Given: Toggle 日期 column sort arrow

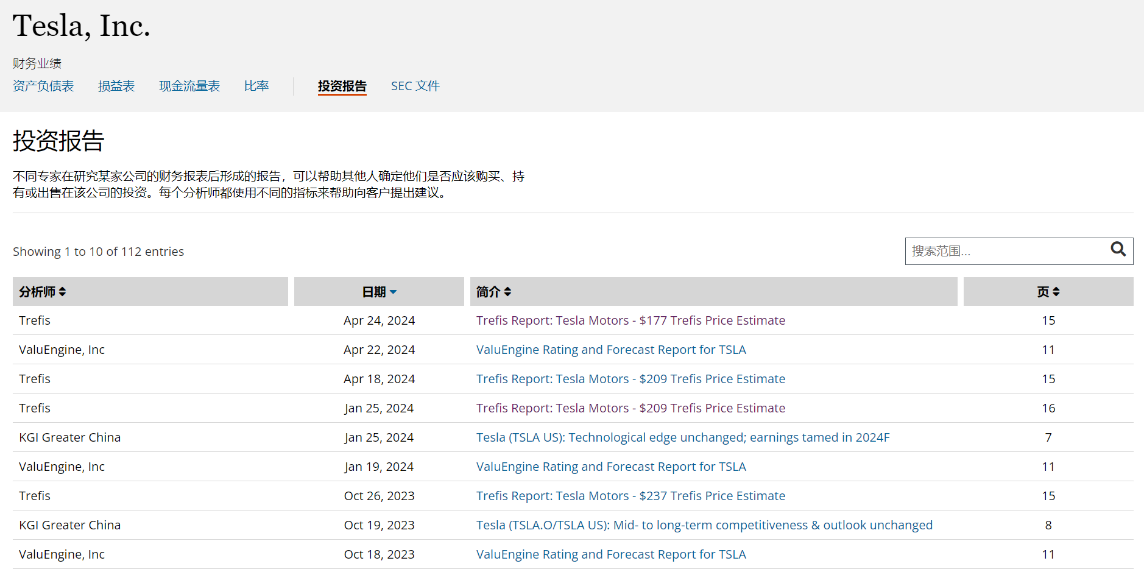Looking at the screenshot, I should 393,292.
